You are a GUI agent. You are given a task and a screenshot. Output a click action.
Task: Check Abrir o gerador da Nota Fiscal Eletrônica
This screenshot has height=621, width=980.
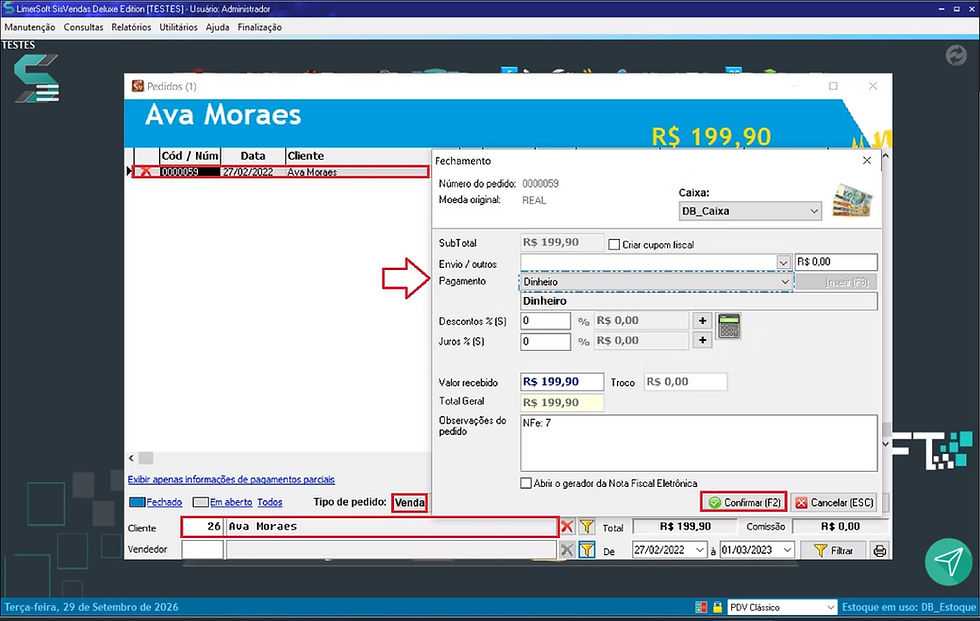(x=526, y=483)
